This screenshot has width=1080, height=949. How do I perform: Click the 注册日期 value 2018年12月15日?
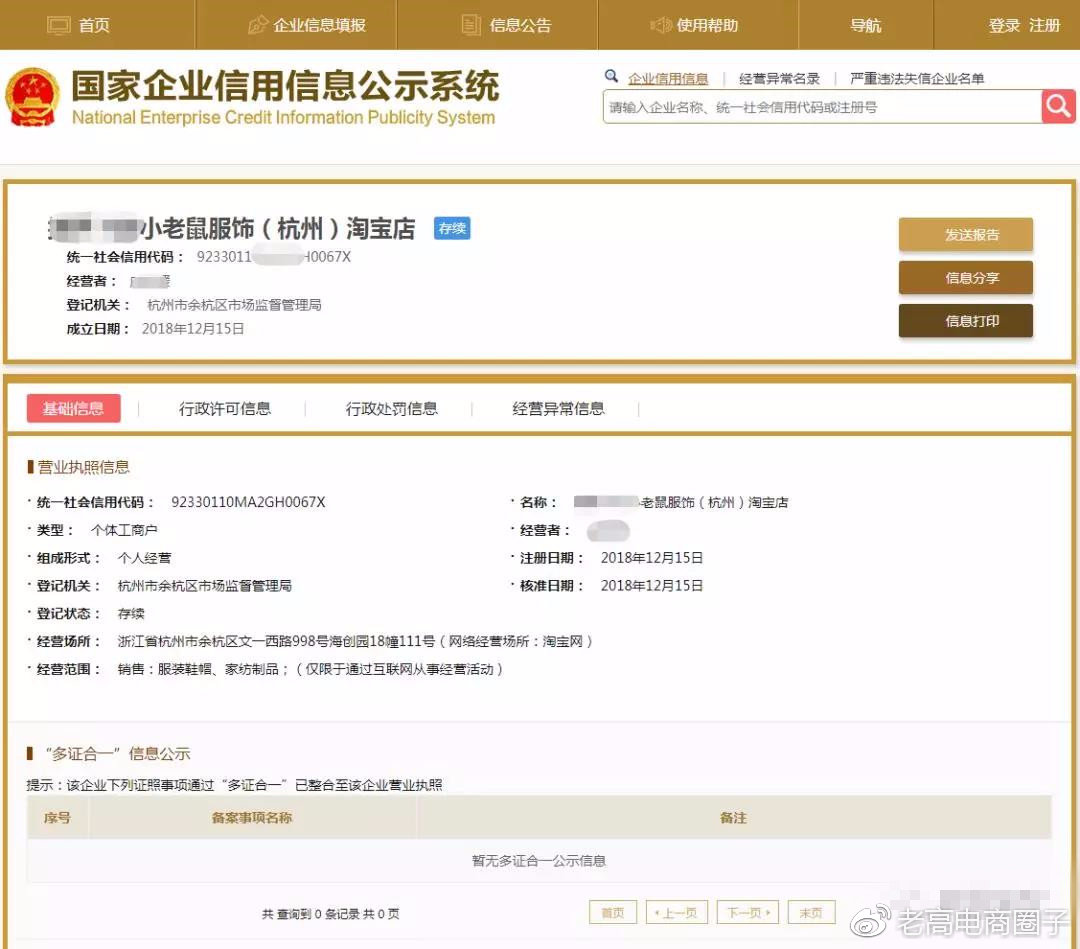pyautogui.click(x=652, y=558)
